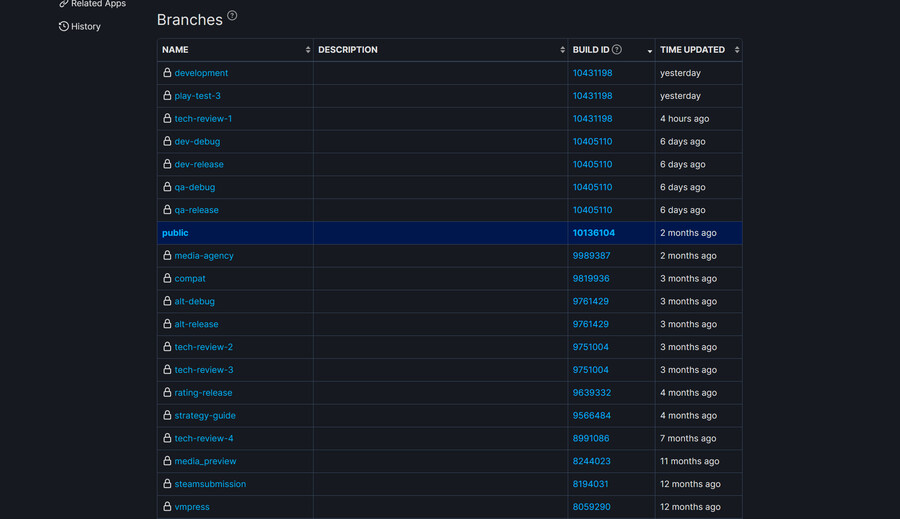Image resolution: width=900 pixels, height=519 pixels.
Task: Click the lock icon next to compat
Action: click(167, 278)
